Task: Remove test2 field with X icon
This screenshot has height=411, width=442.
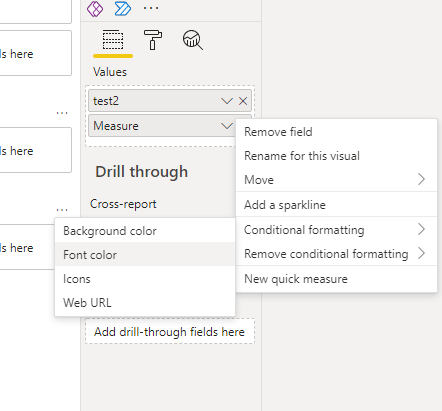Action: tap(243, 101)
